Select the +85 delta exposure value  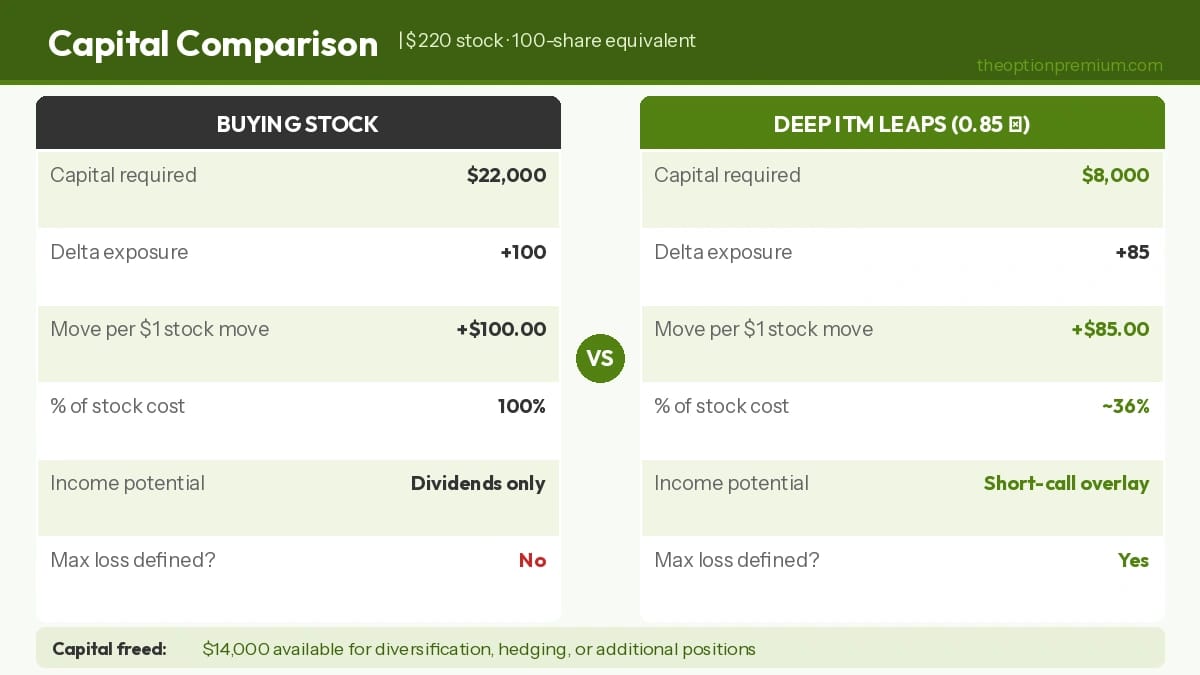click(x=1132, y=253)
